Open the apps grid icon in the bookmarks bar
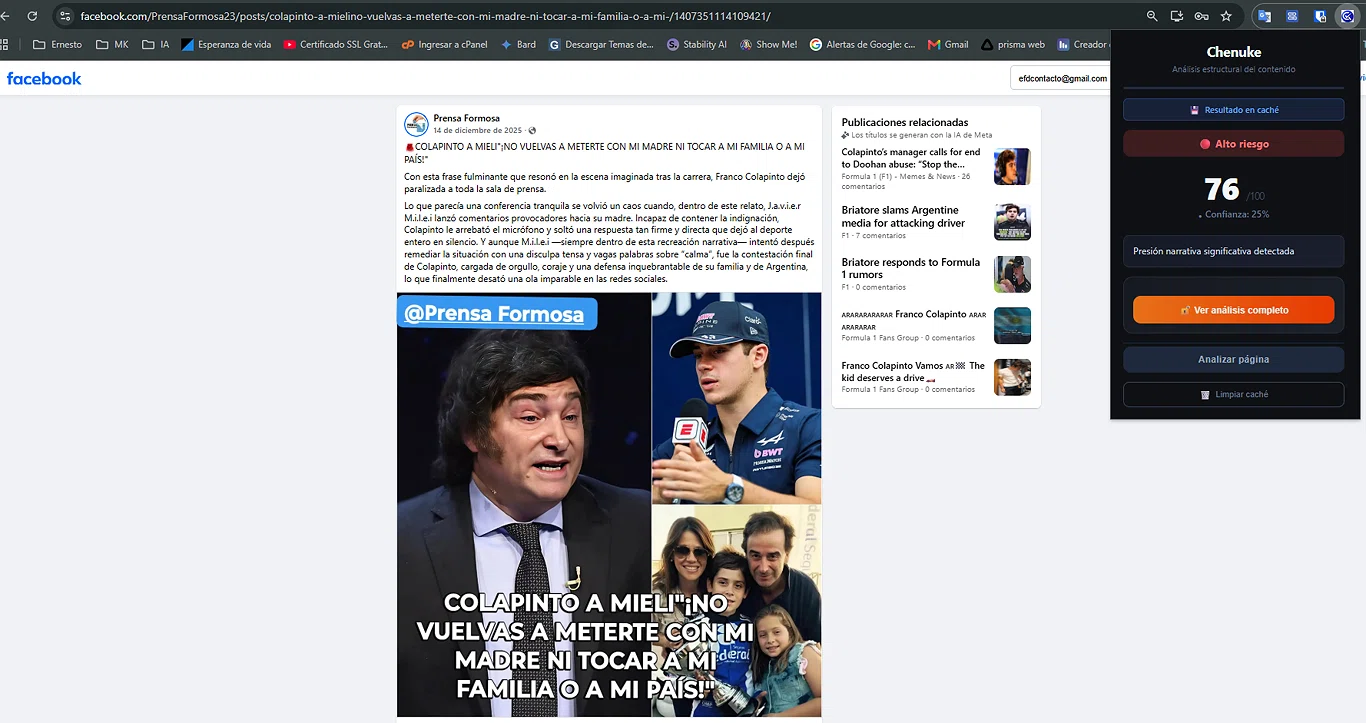This screenshot has height=723, width=1366. click(4, 44)
